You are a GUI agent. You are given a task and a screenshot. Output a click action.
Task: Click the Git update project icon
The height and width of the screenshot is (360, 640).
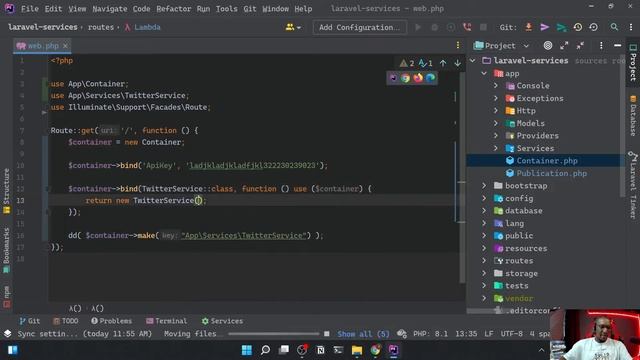pyautogui.click(x=528, y=27)
